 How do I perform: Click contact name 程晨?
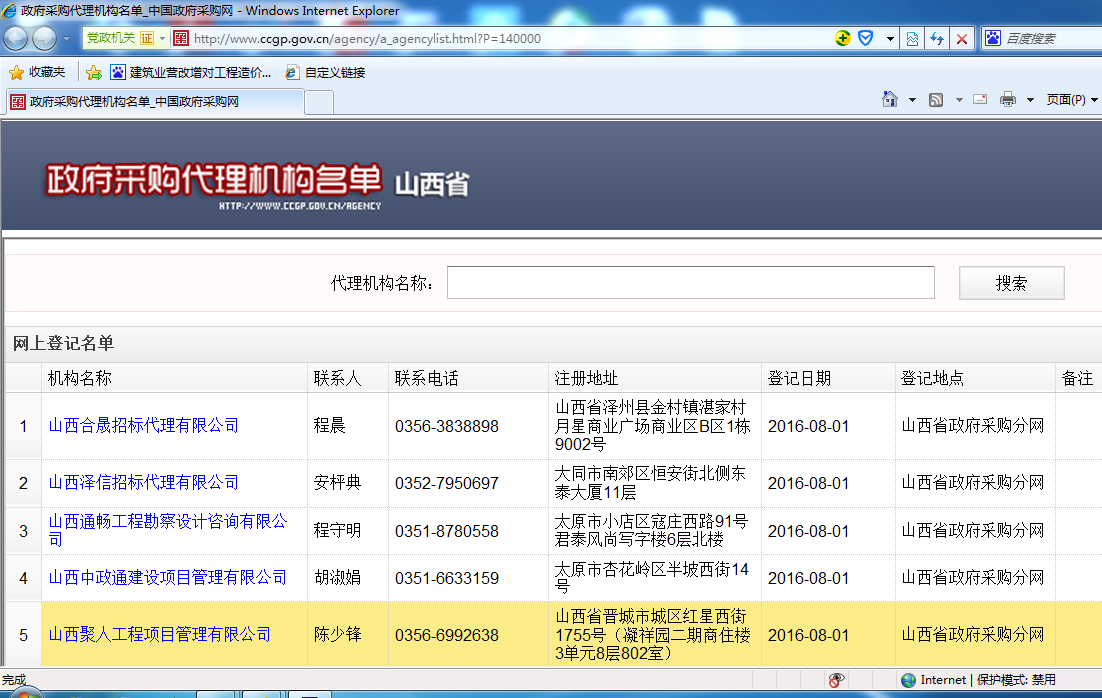pos(330,426)
